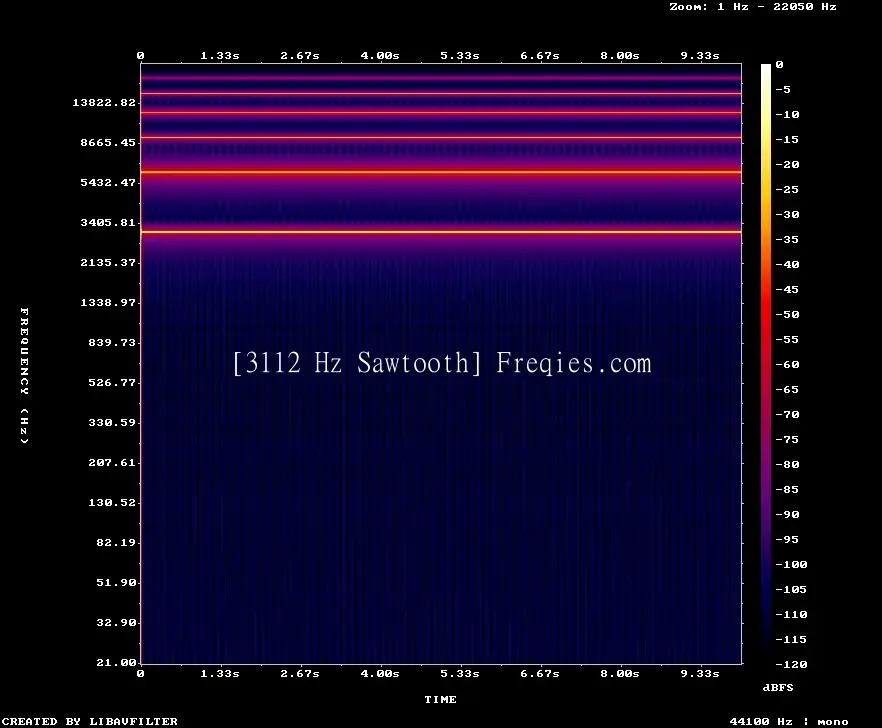The image size is (882, 728).
Task: Click the 8.00s label on bottom time axis
Action: 619,673
